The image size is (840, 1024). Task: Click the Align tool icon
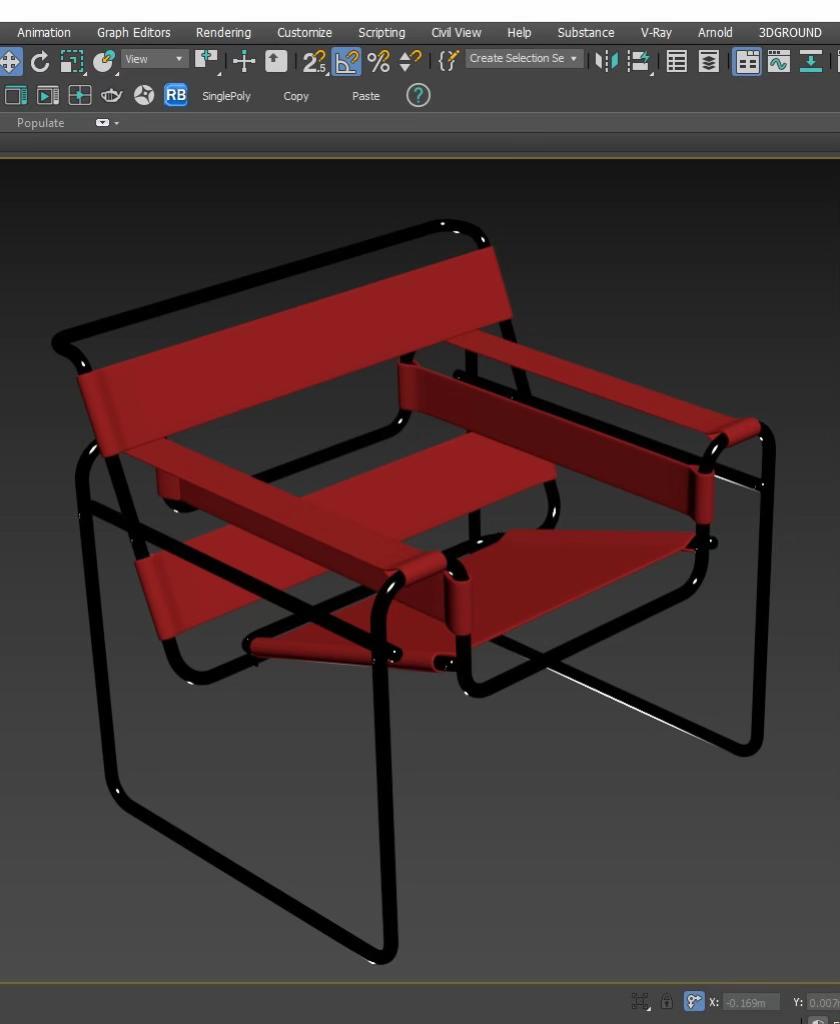[x=639, y=62]
